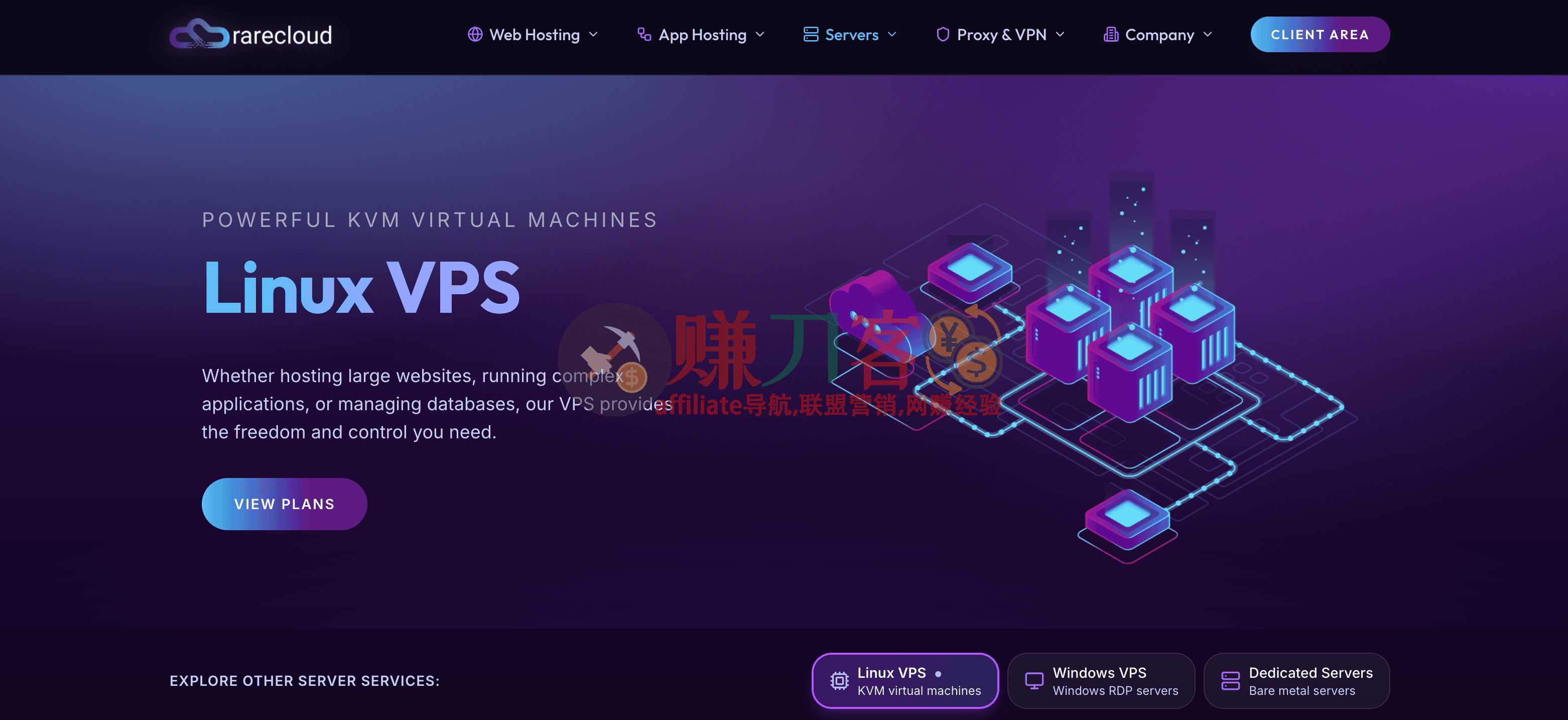Open the Servers menu
This screenshot has width=1568, height=720.
click(850, 35)
